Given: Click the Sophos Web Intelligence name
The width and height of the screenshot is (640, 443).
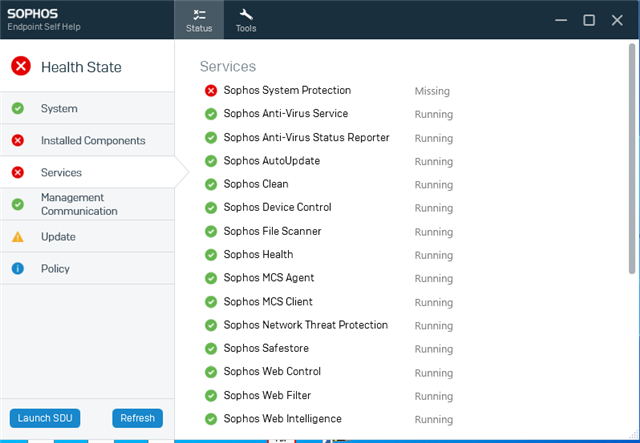Looking at the screenshot, I should (x=282, y=419).
